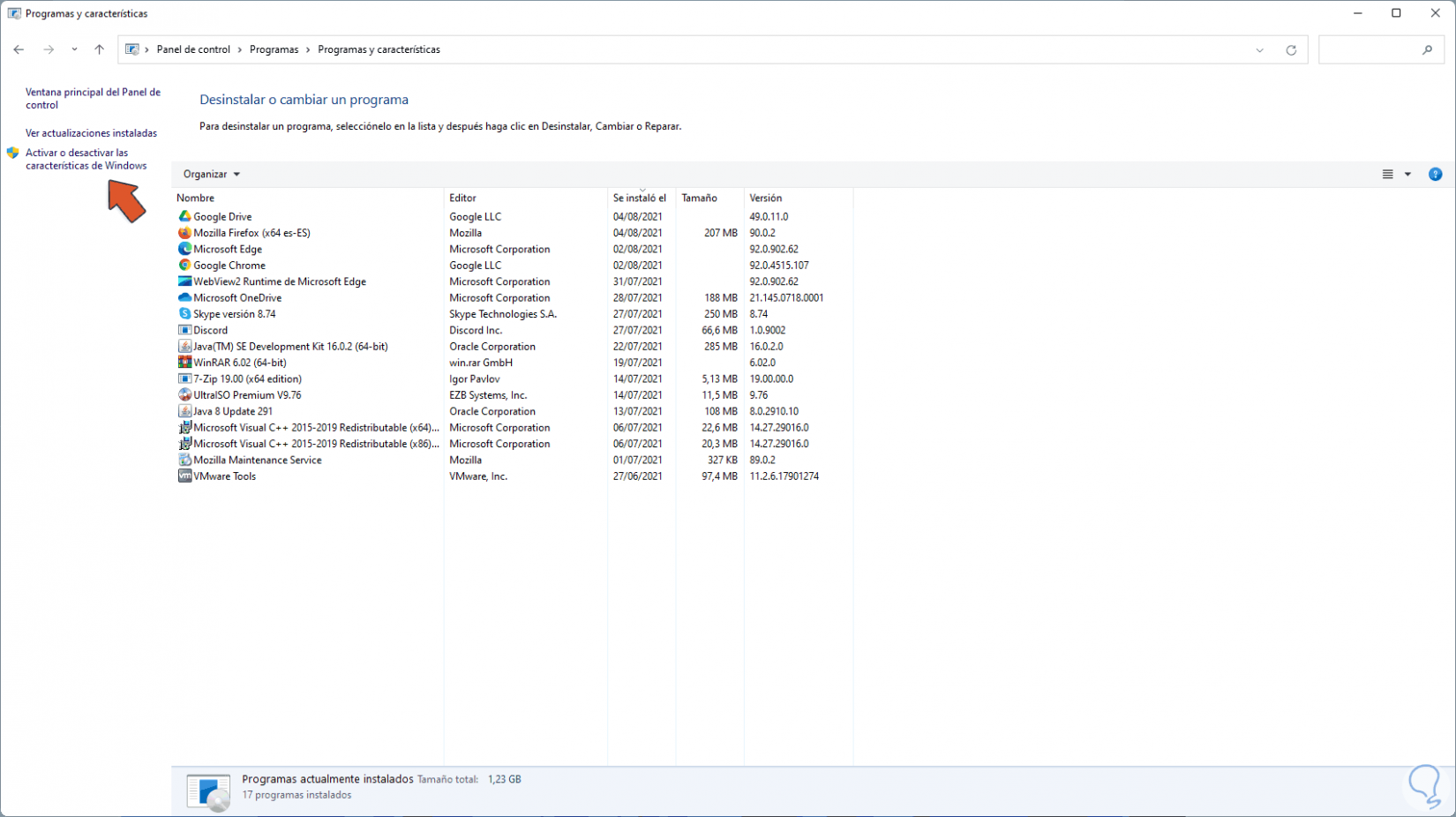Select the Microsoft OneDrive entry name
Screen dimensions: 1456x817
point(237,297)
